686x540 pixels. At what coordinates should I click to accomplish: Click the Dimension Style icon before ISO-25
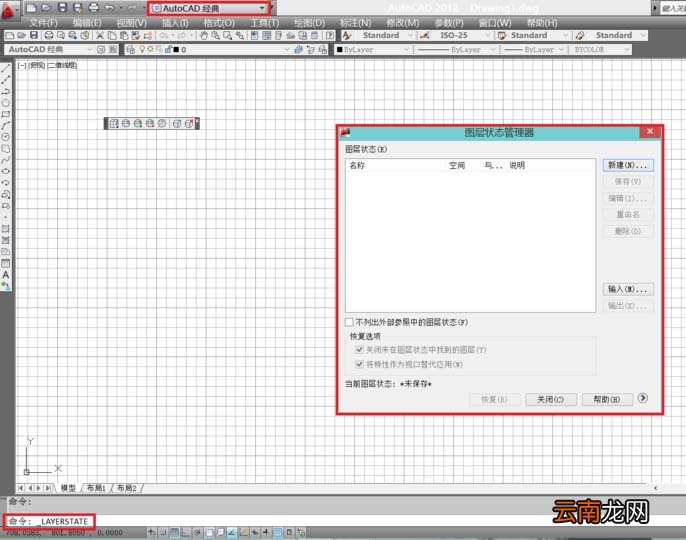pyautogui.click(x=424, y=35)
